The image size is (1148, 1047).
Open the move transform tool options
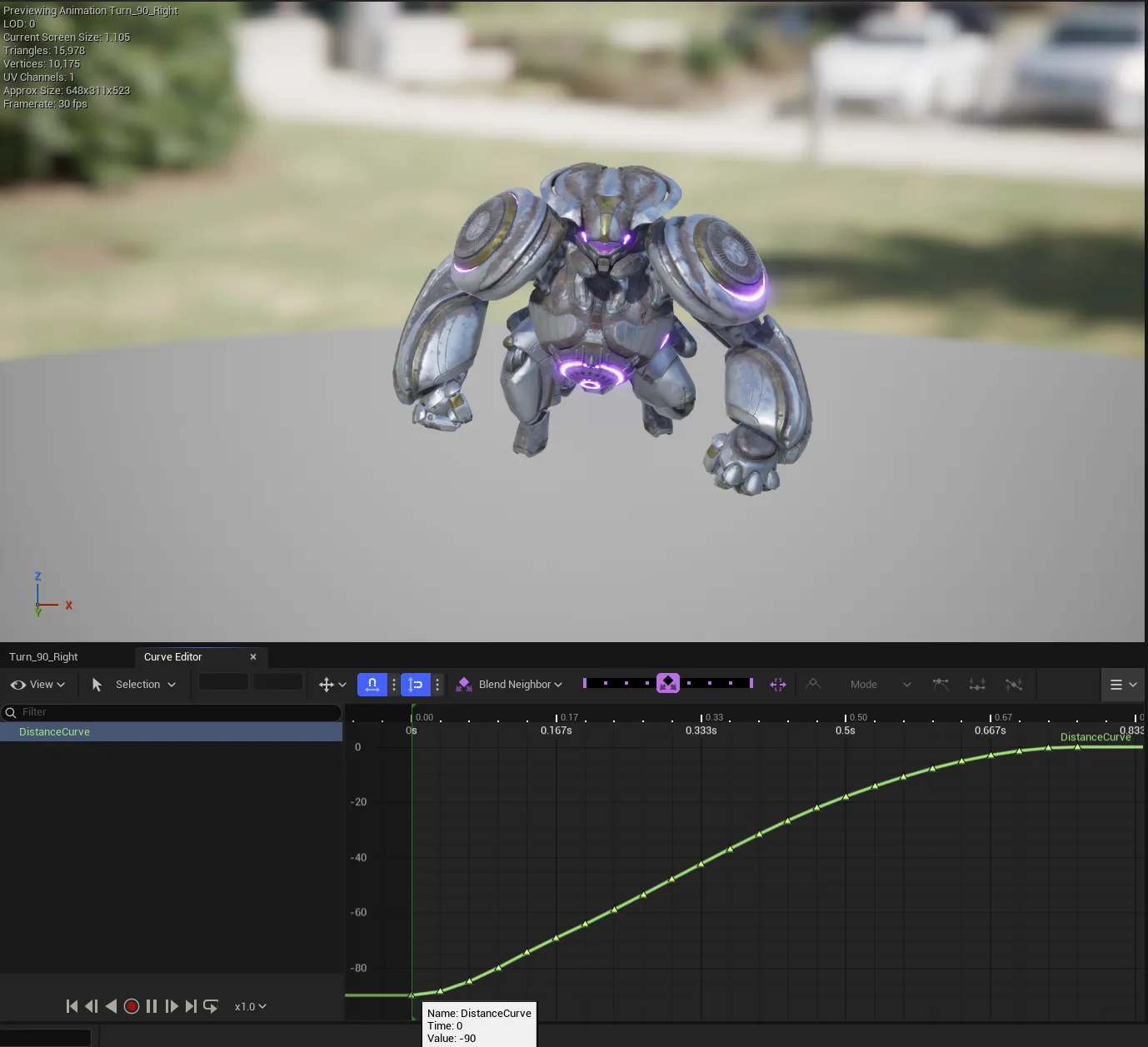pos(332,685)
